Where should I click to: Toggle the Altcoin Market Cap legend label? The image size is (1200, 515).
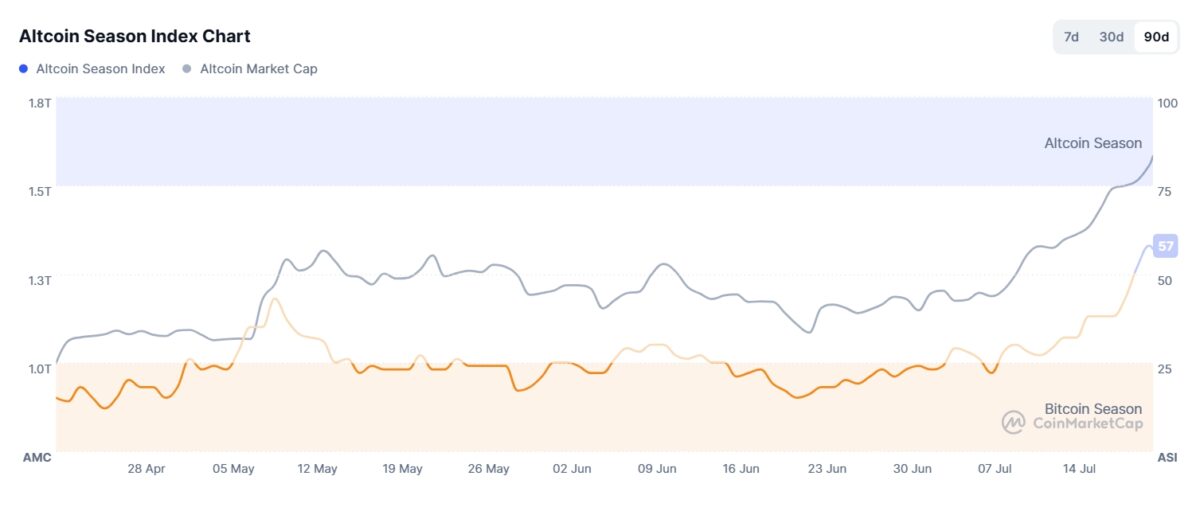pos(259,69)
